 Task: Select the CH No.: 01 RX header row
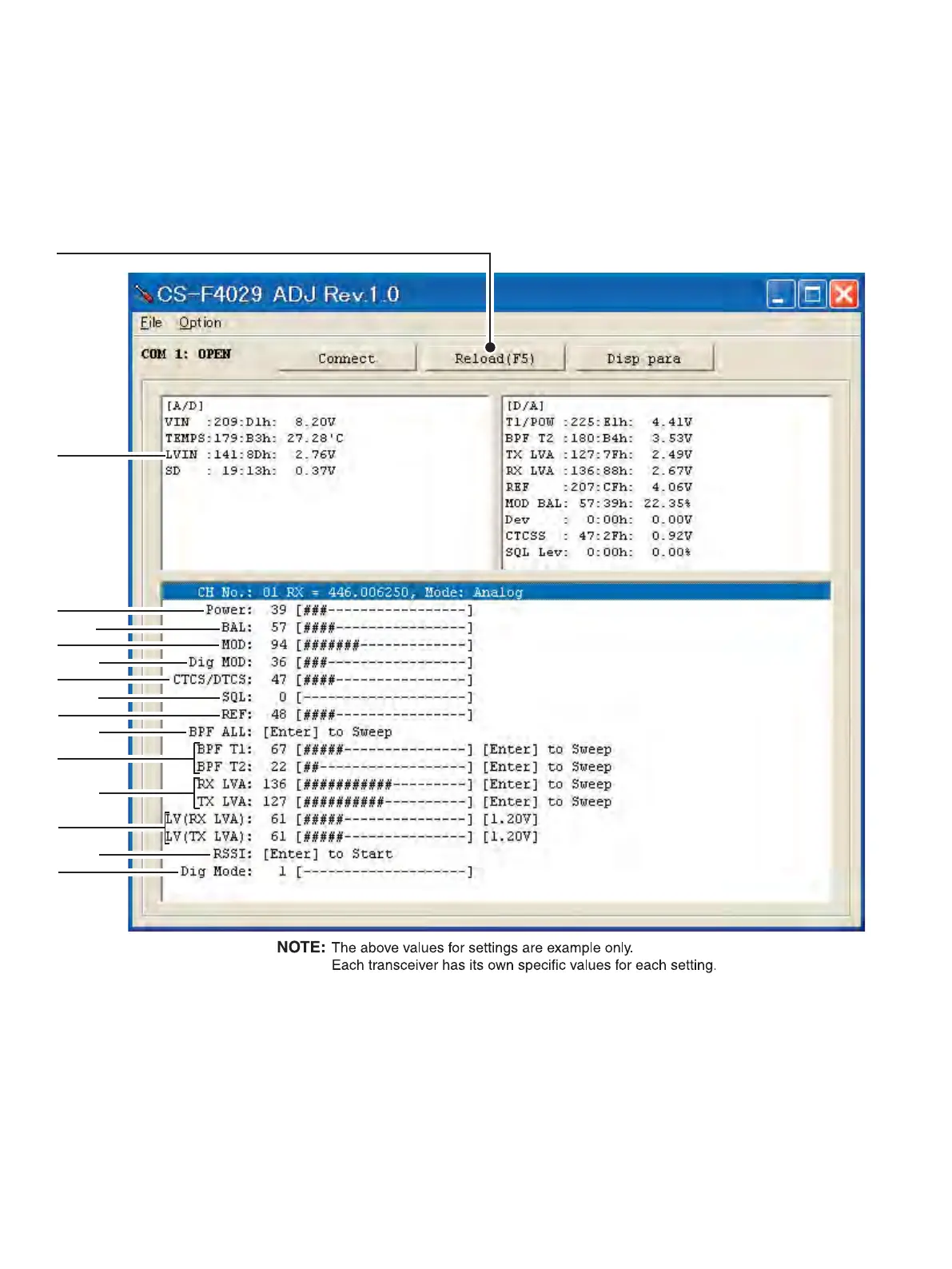tap(496, 592)
